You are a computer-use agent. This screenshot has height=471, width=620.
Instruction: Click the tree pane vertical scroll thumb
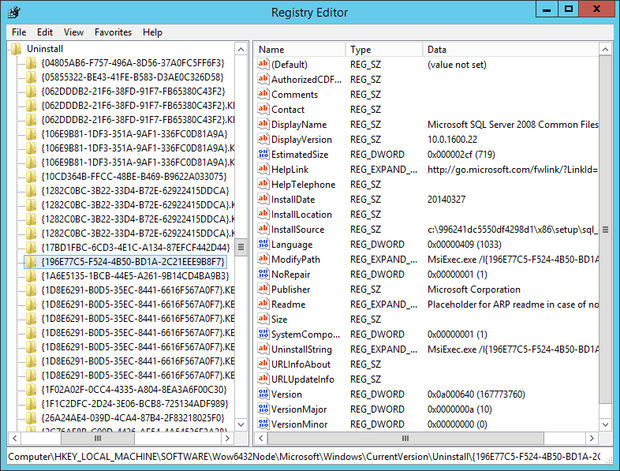[x=241, y=248]
